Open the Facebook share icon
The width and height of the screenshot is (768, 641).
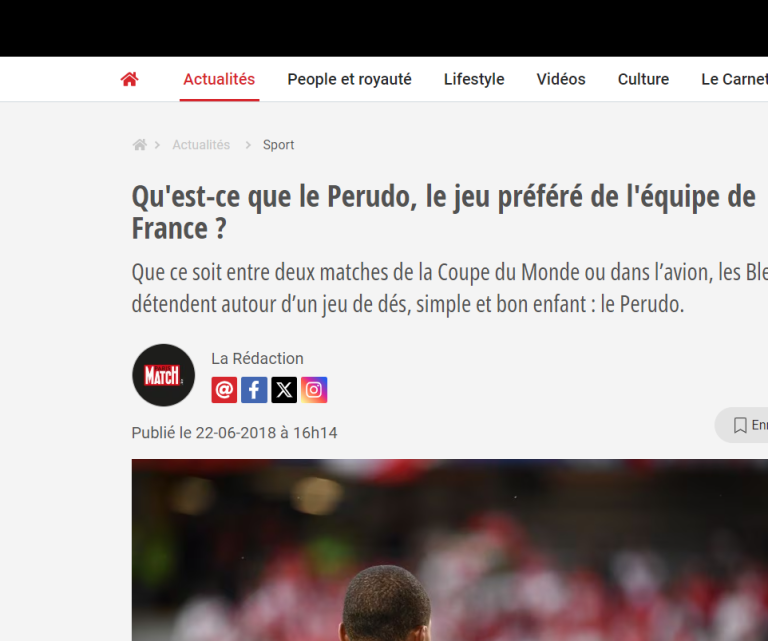pyautogui.click(x=254, y=390)
